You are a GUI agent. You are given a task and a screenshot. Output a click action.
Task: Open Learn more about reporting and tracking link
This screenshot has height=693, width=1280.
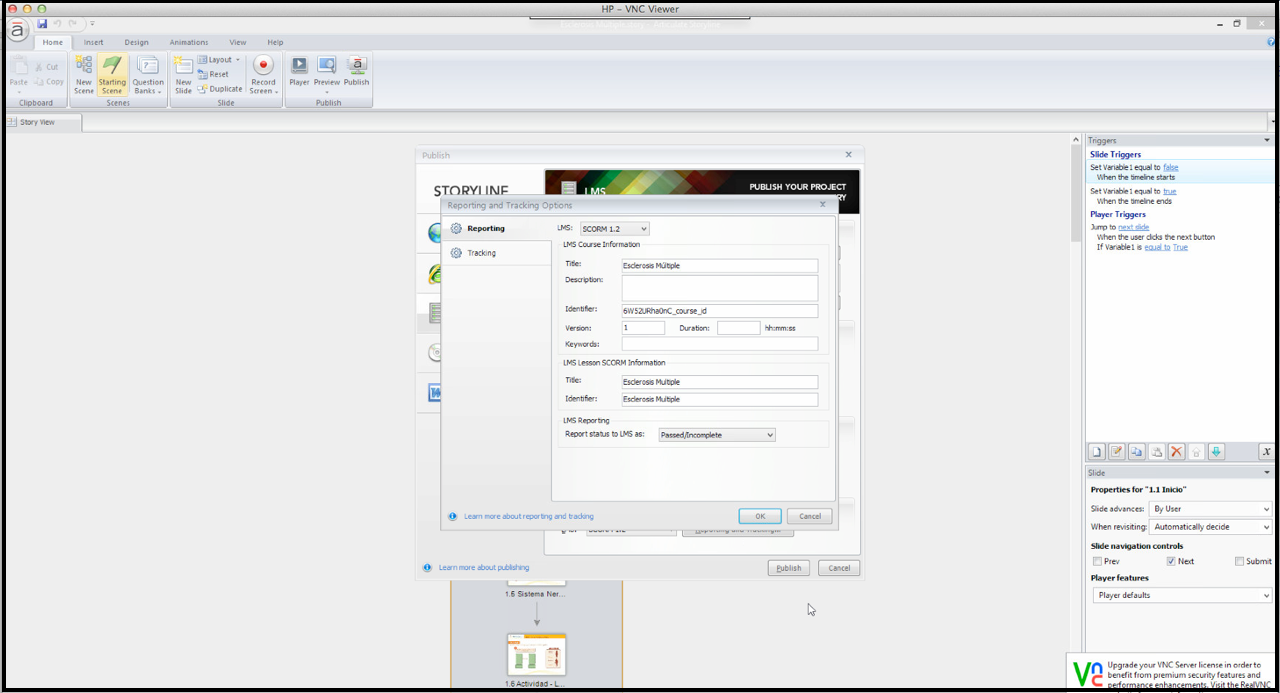click(528, 517)
